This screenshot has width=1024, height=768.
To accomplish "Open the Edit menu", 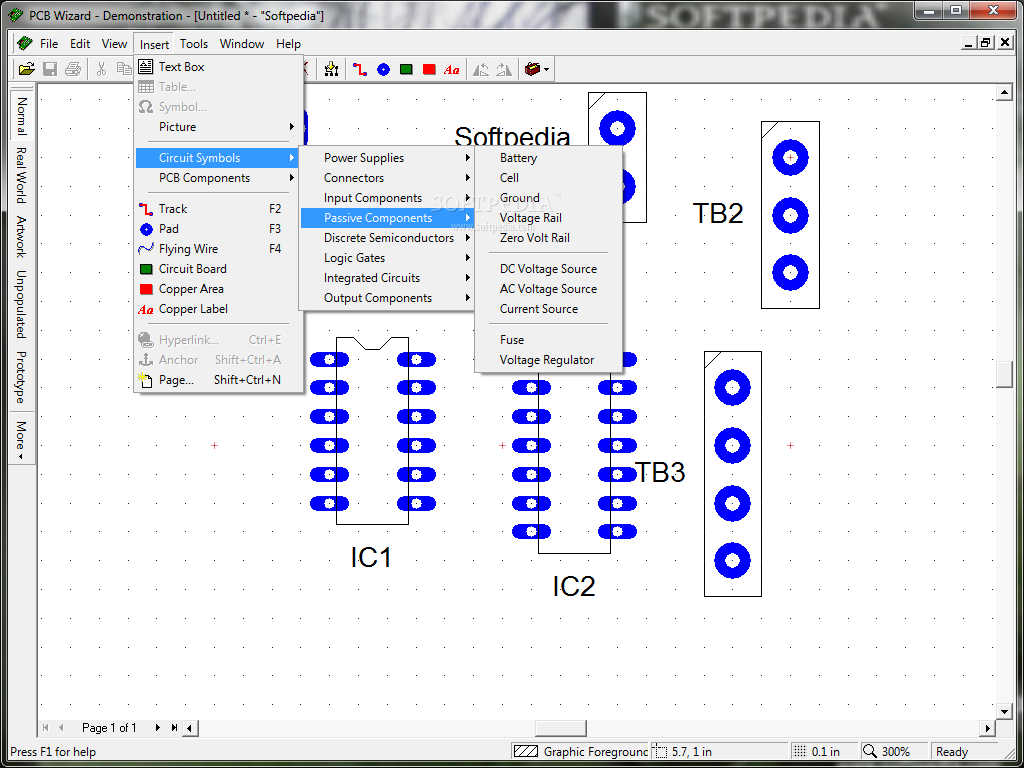I will click(80, 44).
